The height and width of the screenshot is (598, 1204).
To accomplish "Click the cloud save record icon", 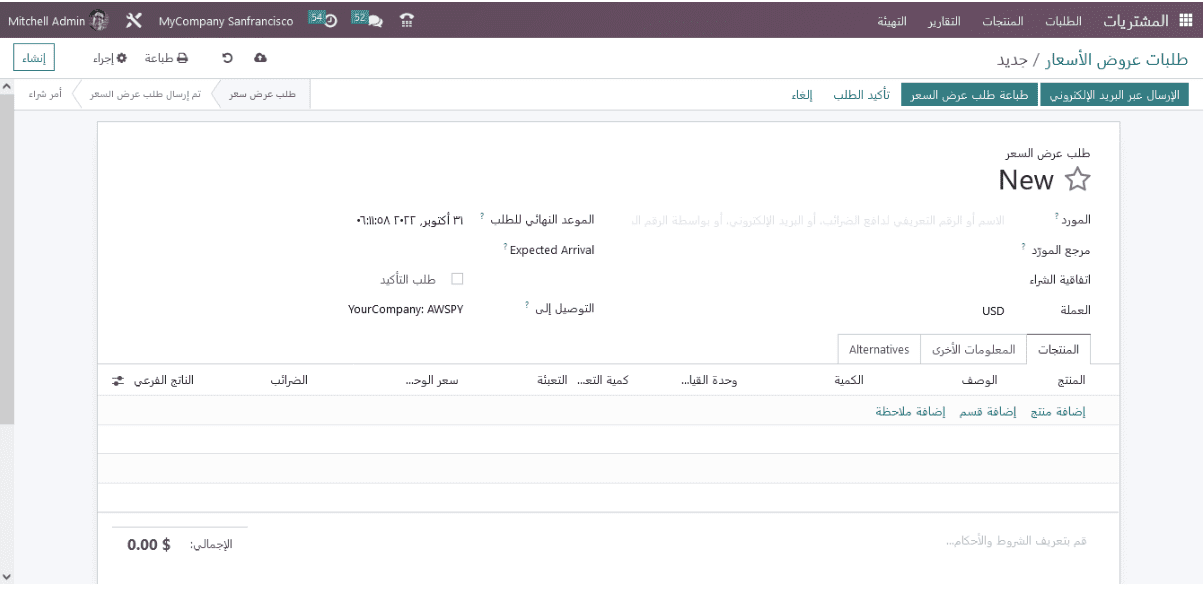I will coord(261,58).
